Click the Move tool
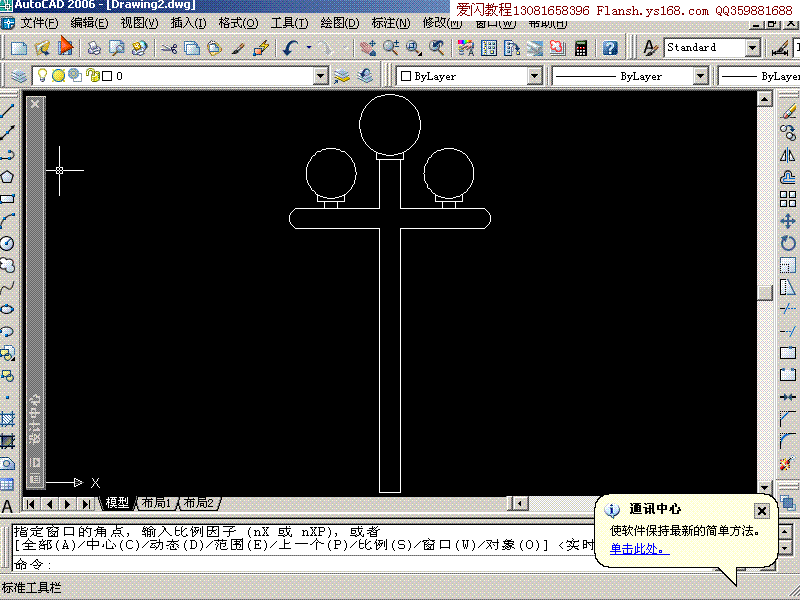Image resolution: width=800 pixels, height=600 pixels. [788, 221]
